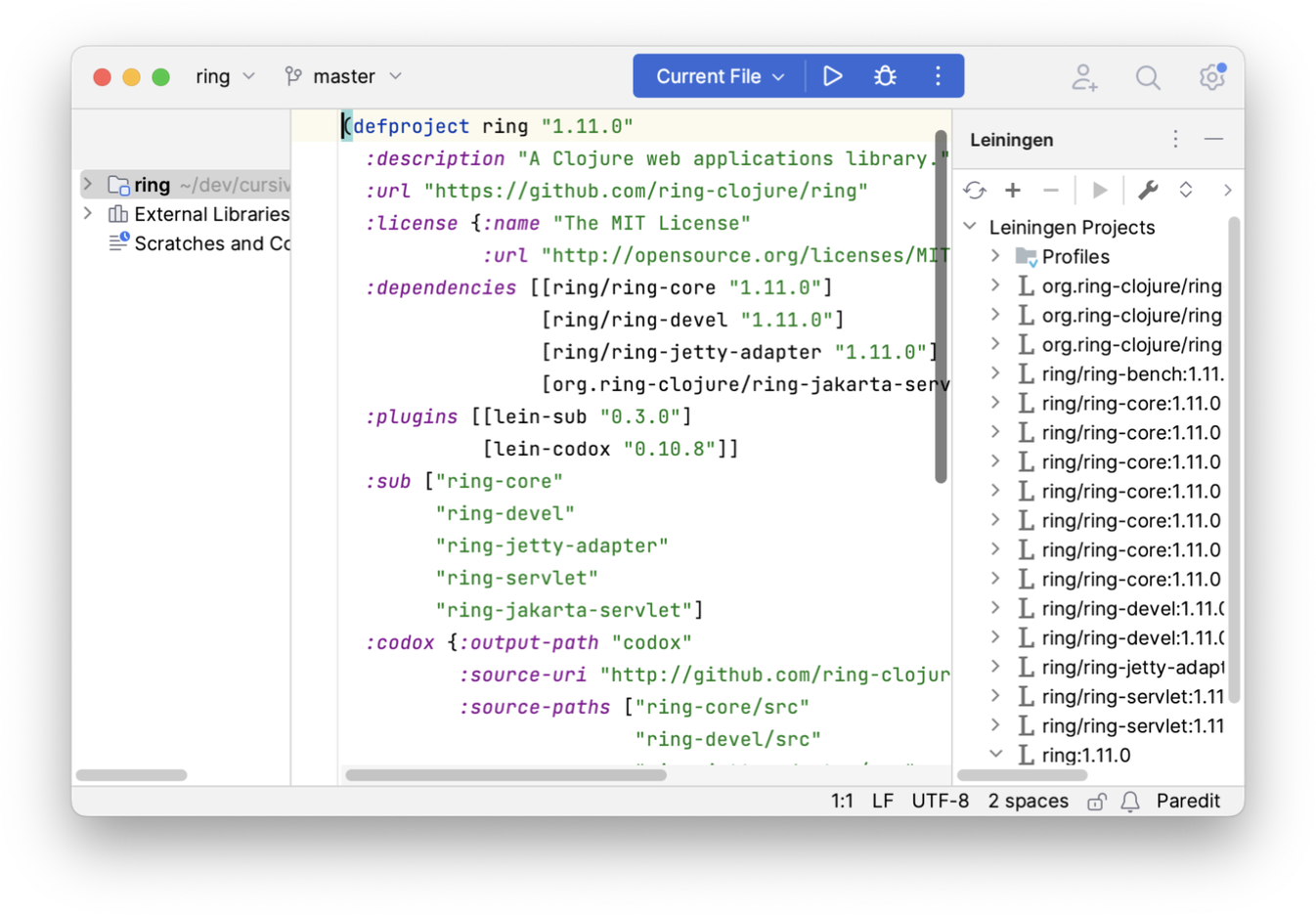The width and height of the screenshot is (1316, 915).
Task: Expand External Libraries node
Action: pyautogui.click(x=88, y=213)
